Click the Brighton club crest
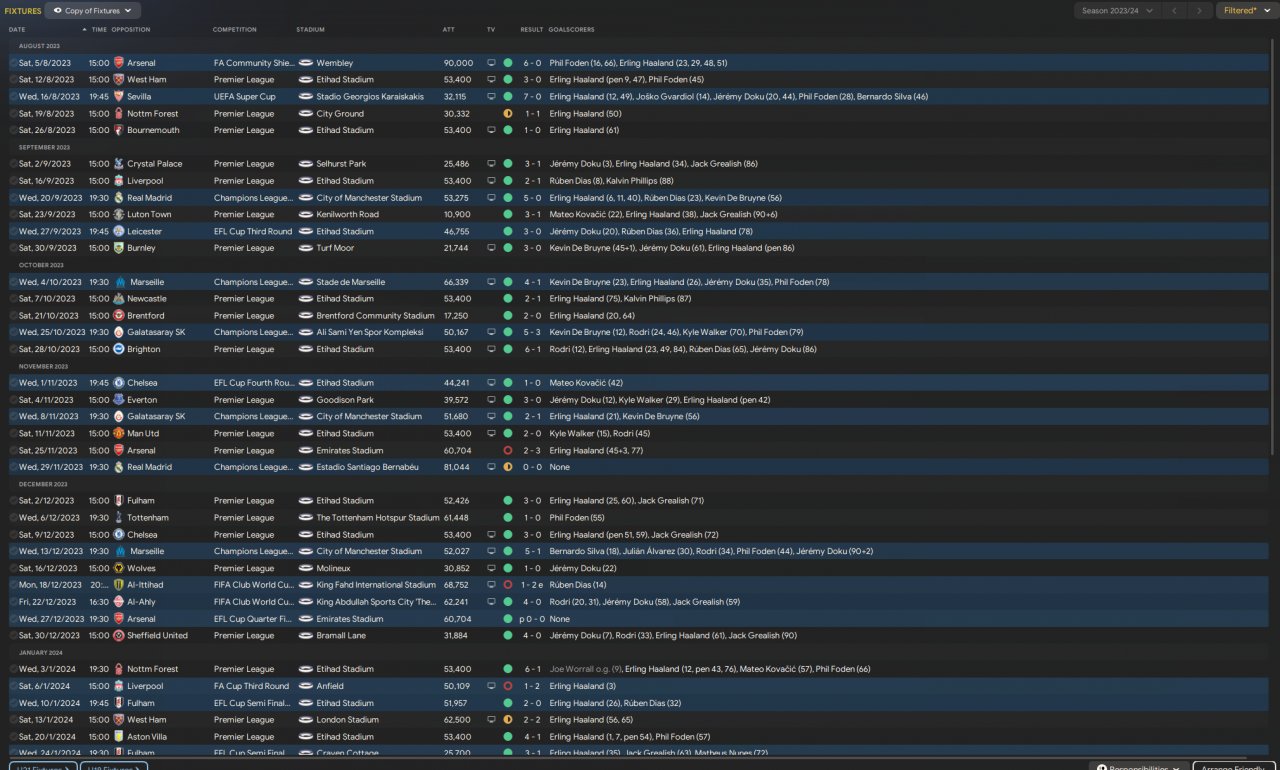The height and width of the screenshot is (770, 1280). pos(119,349)
